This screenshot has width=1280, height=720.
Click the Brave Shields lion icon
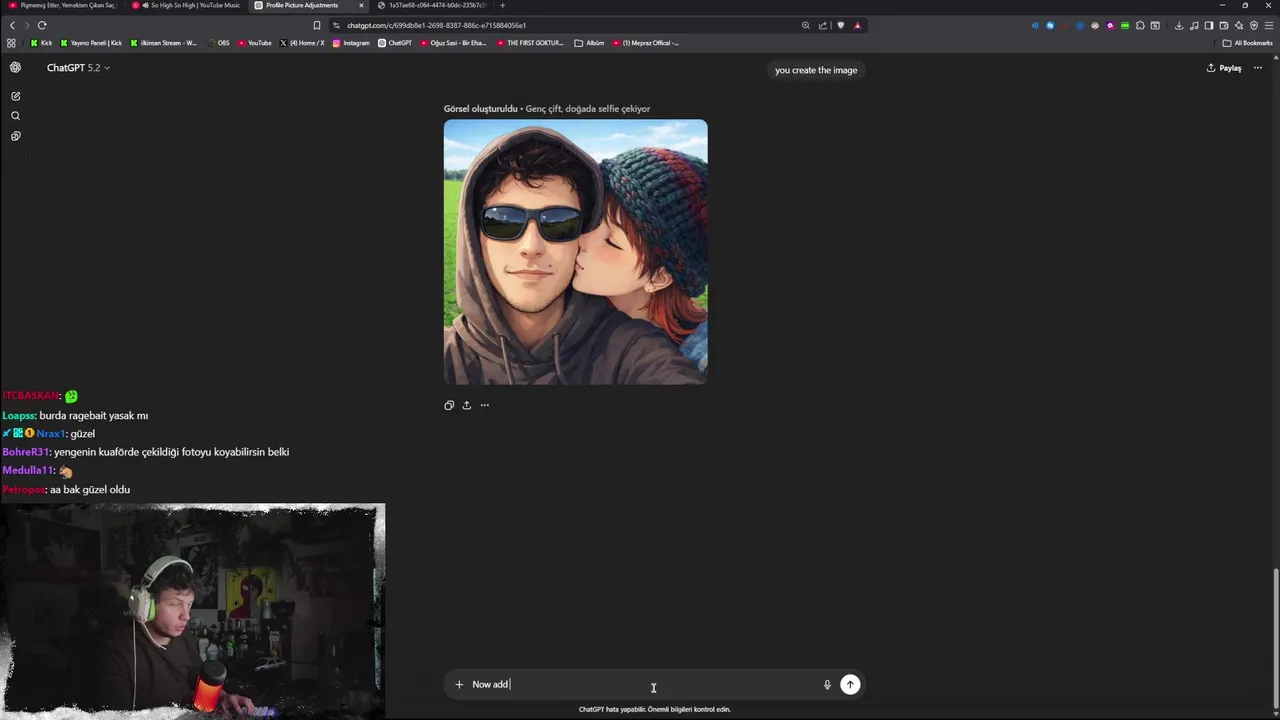840,25
